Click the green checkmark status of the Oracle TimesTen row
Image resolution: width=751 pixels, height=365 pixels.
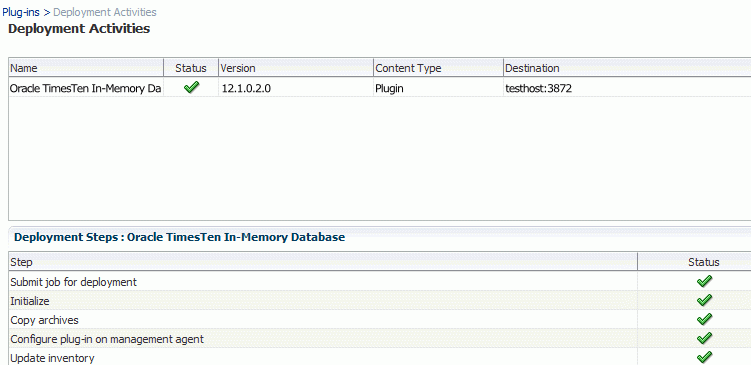[x=191, y=88]
